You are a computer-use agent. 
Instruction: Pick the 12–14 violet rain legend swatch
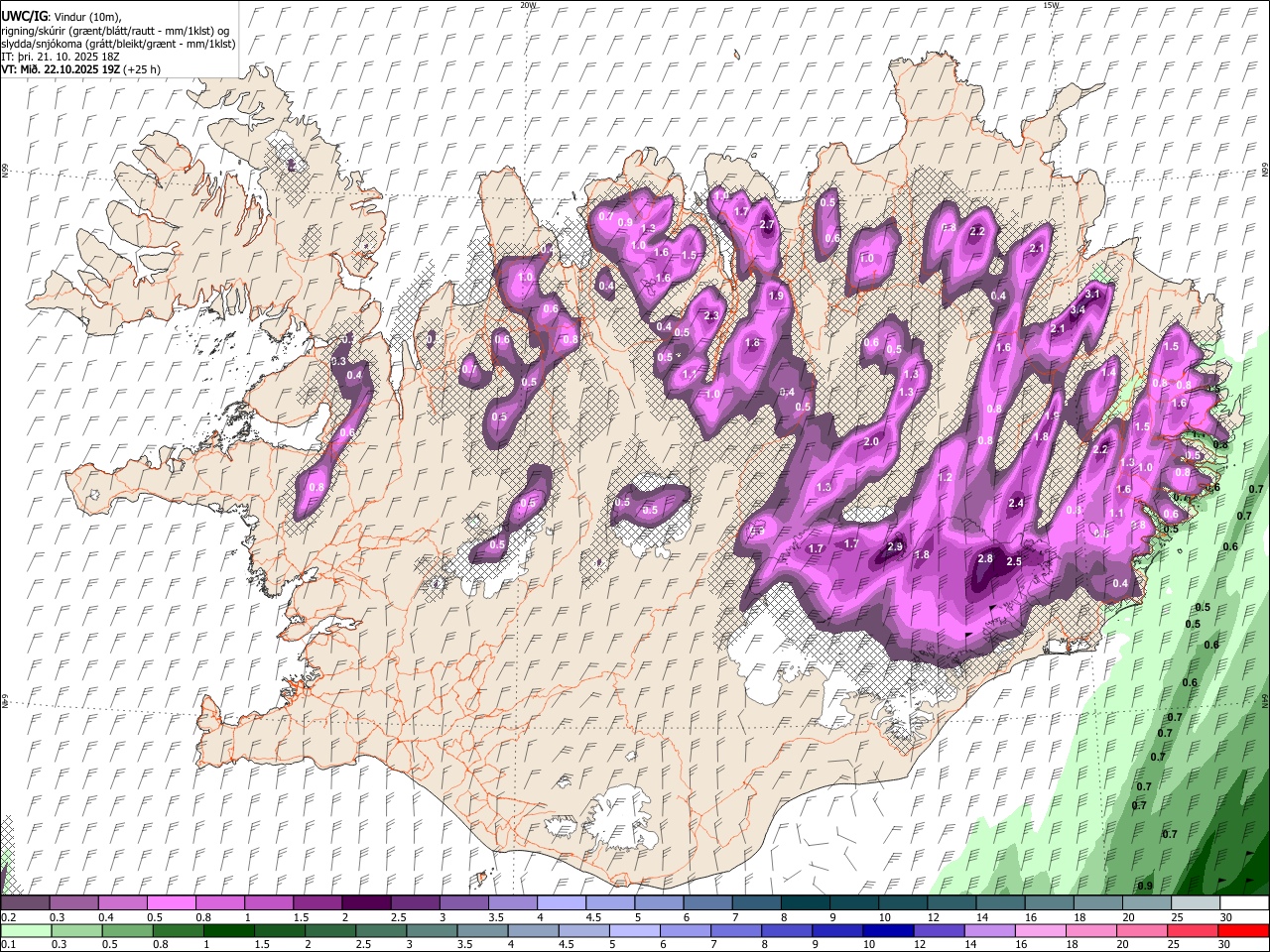(x=939, y=930)
